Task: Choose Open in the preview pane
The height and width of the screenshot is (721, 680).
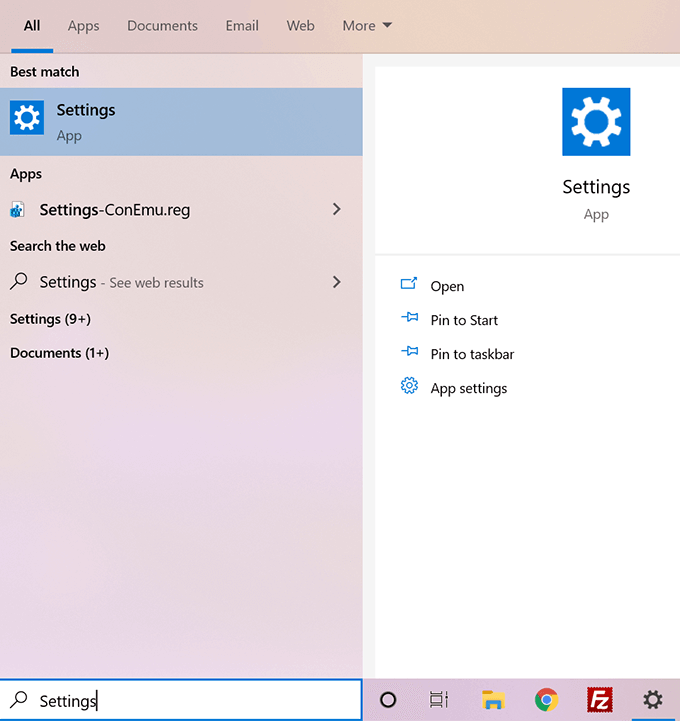Action: tap(447, 286)
